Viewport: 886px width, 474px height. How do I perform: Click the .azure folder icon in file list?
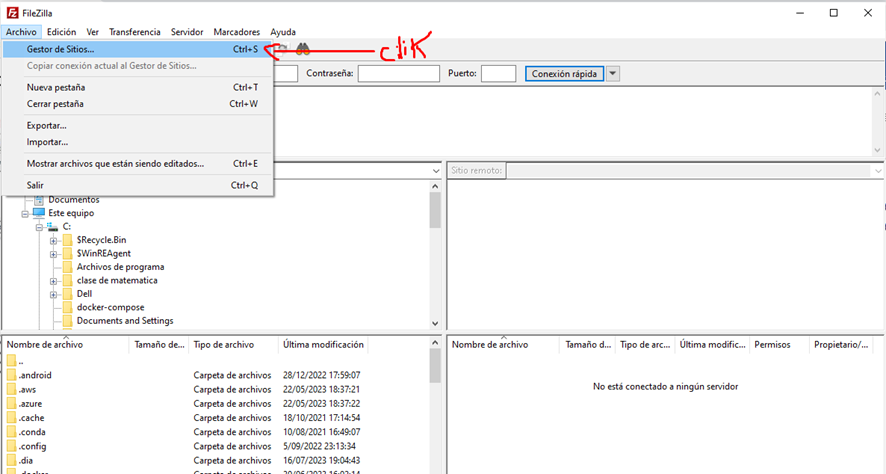coord(12,403)
